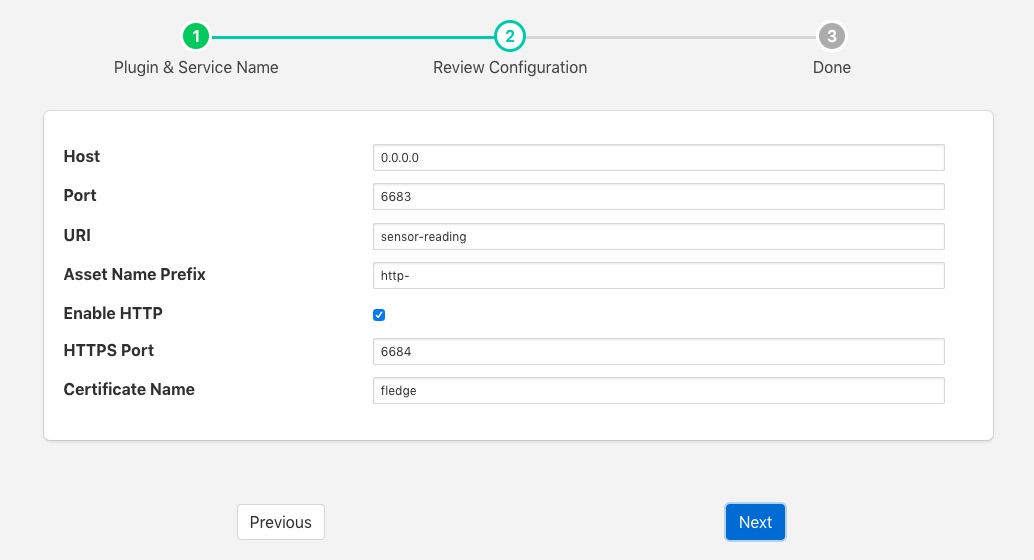Select the Plugin & Service Name step label

point(196,68)
